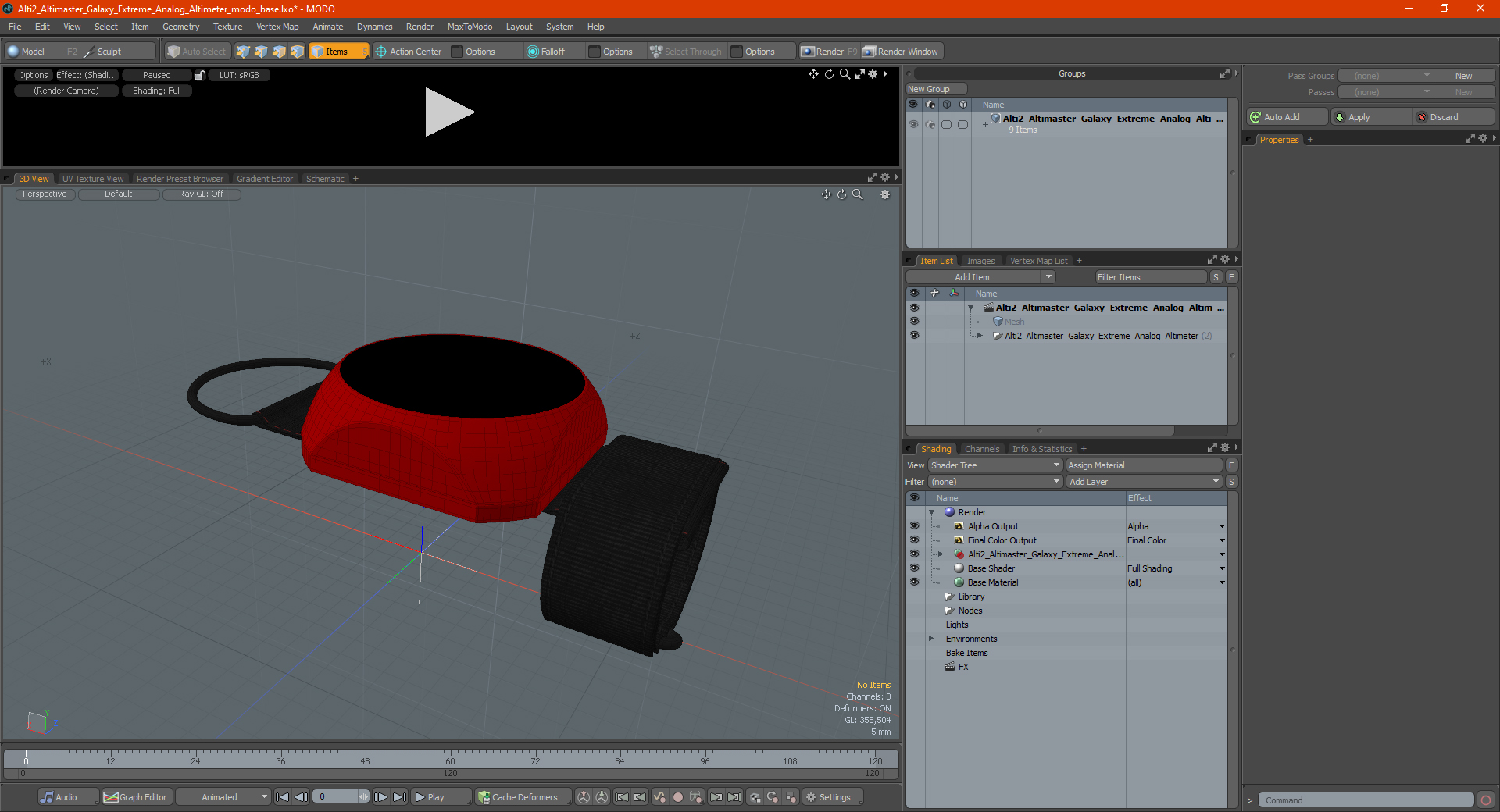Open the LUT: sRGB selector

239,75
